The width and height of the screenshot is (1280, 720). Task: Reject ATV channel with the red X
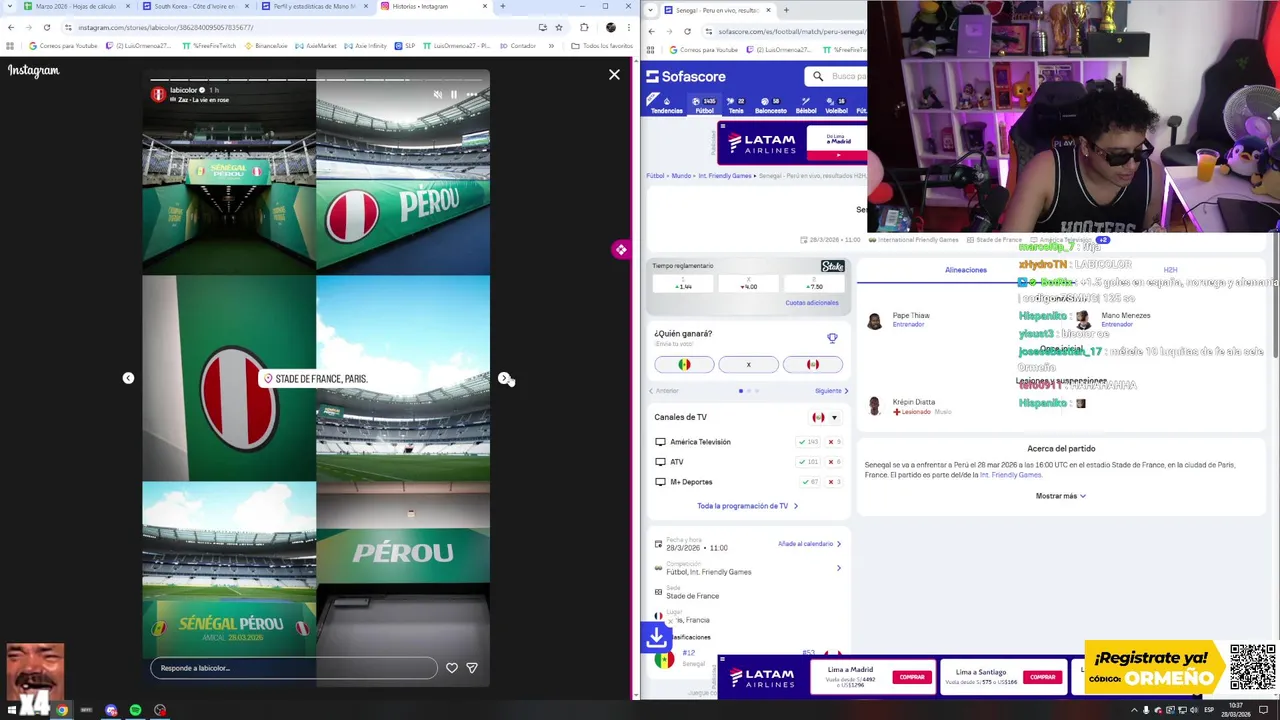coord(834,462)
